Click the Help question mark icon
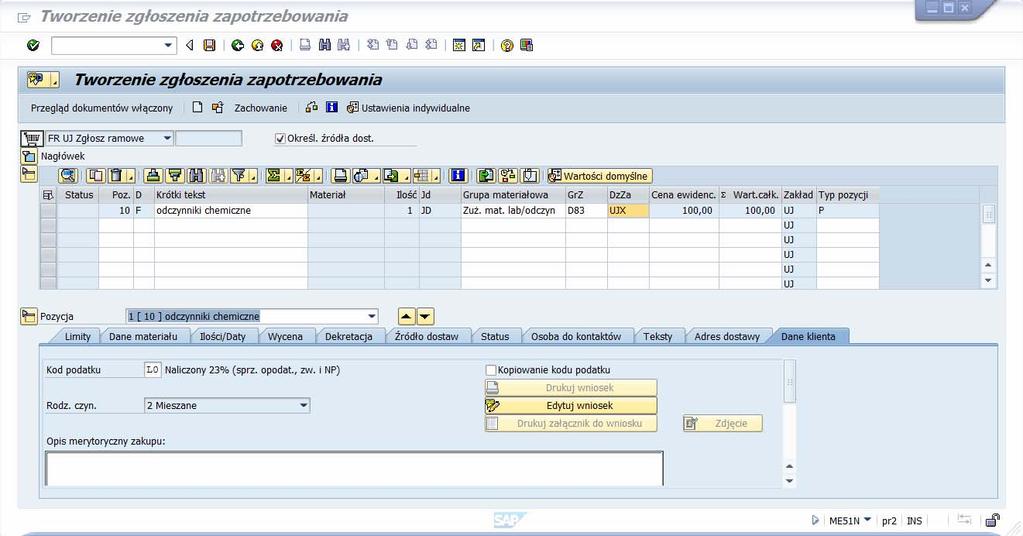 507,45
